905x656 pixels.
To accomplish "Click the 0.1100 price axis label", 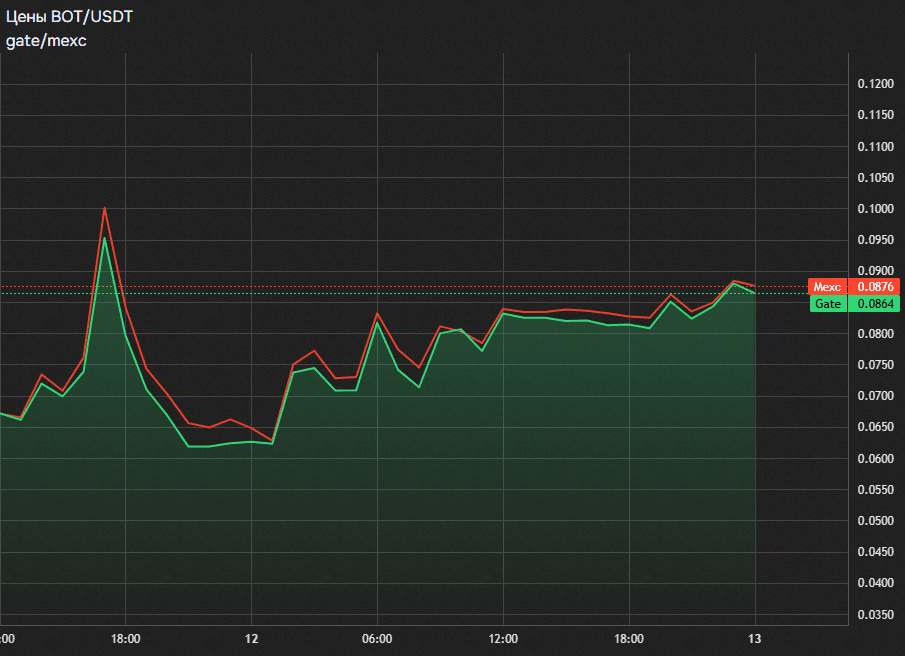I will coord(875,147).
